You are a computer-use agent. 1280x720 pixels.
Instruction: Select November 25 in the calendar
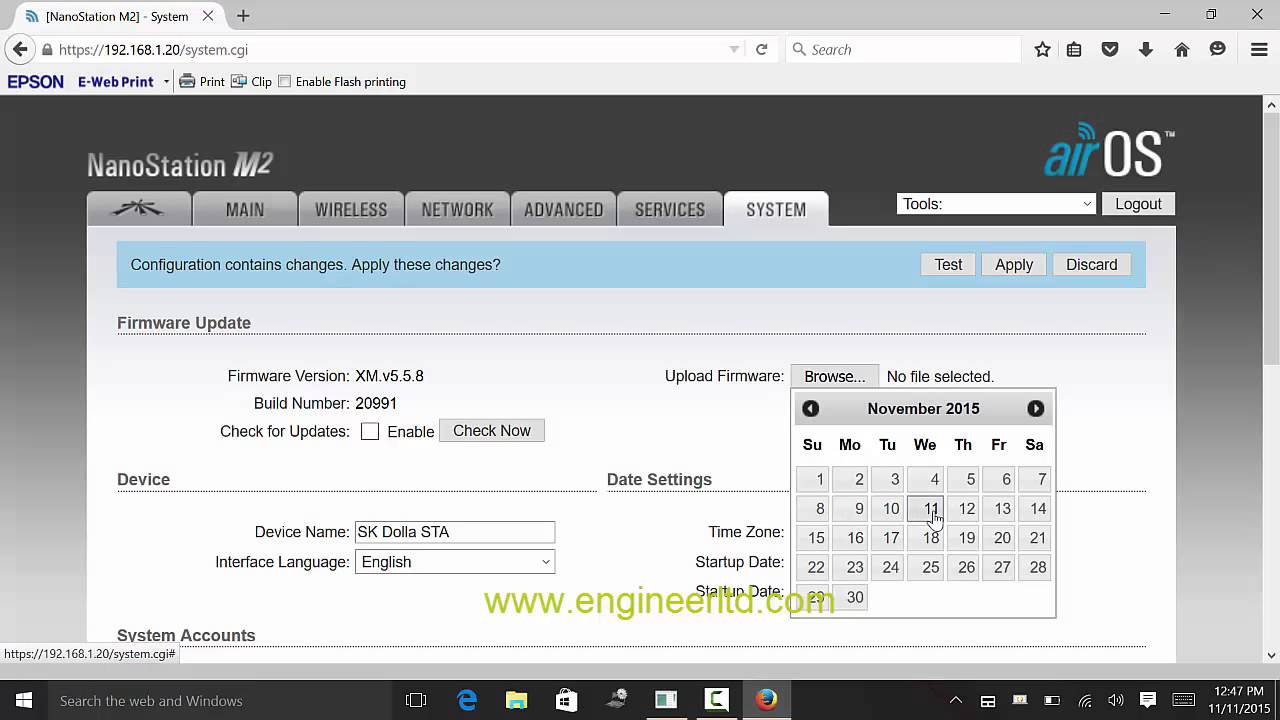(925, 568)
